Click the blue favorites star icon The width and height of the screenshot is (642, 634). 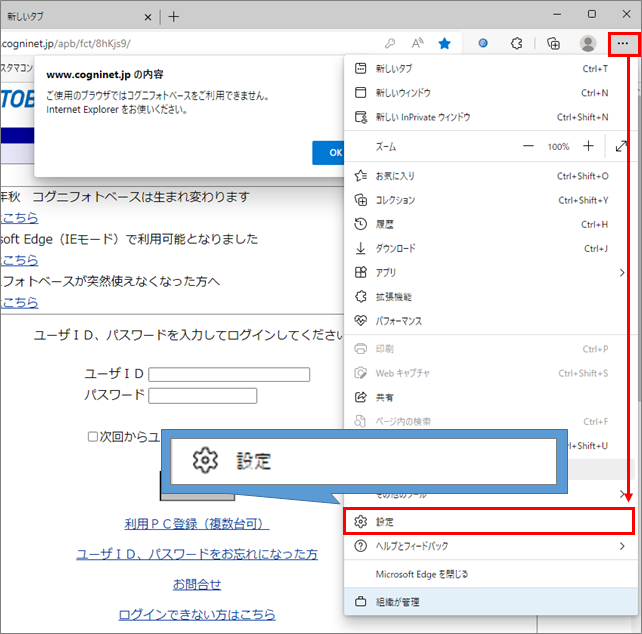point(444,43)
